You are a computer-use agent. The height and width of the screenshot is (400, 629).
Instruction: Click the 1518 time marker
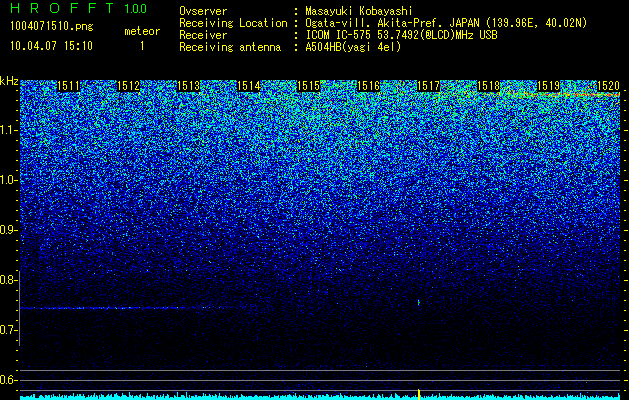click(489, 86)
